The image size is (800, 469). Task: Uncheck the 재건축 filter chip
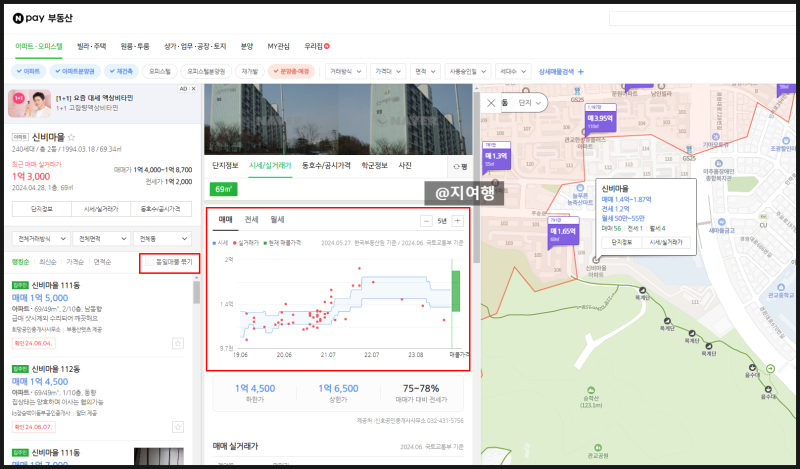coord(121,71)
